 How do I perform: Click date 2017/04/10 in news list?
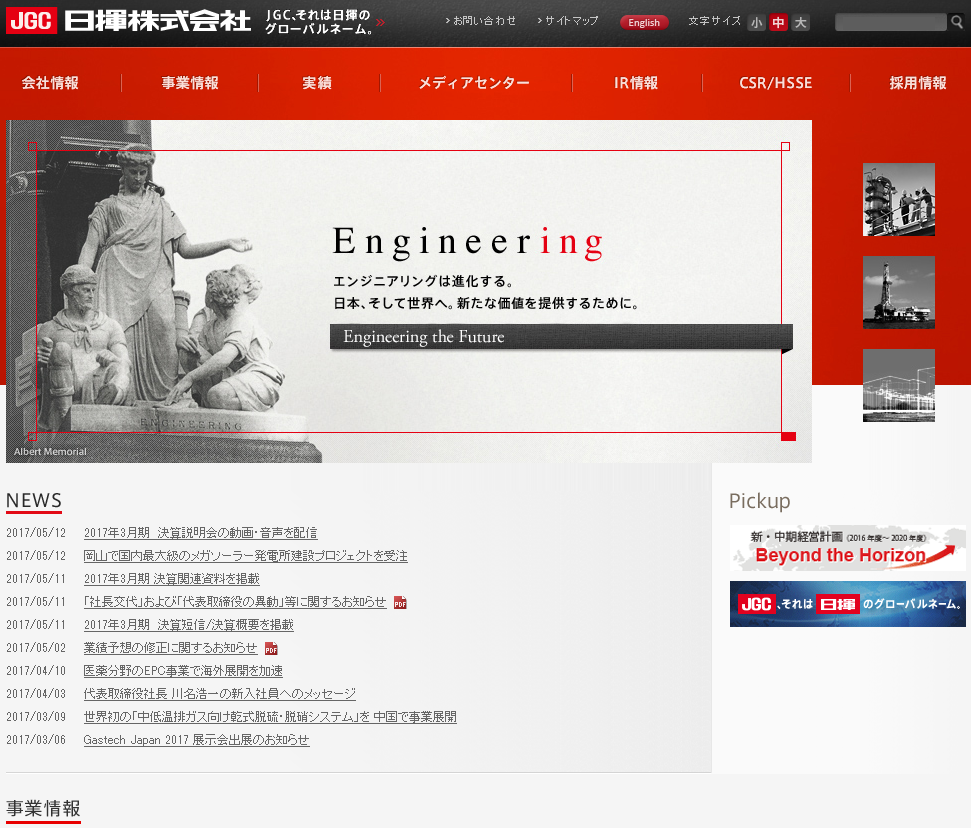[x=36, y=671]
